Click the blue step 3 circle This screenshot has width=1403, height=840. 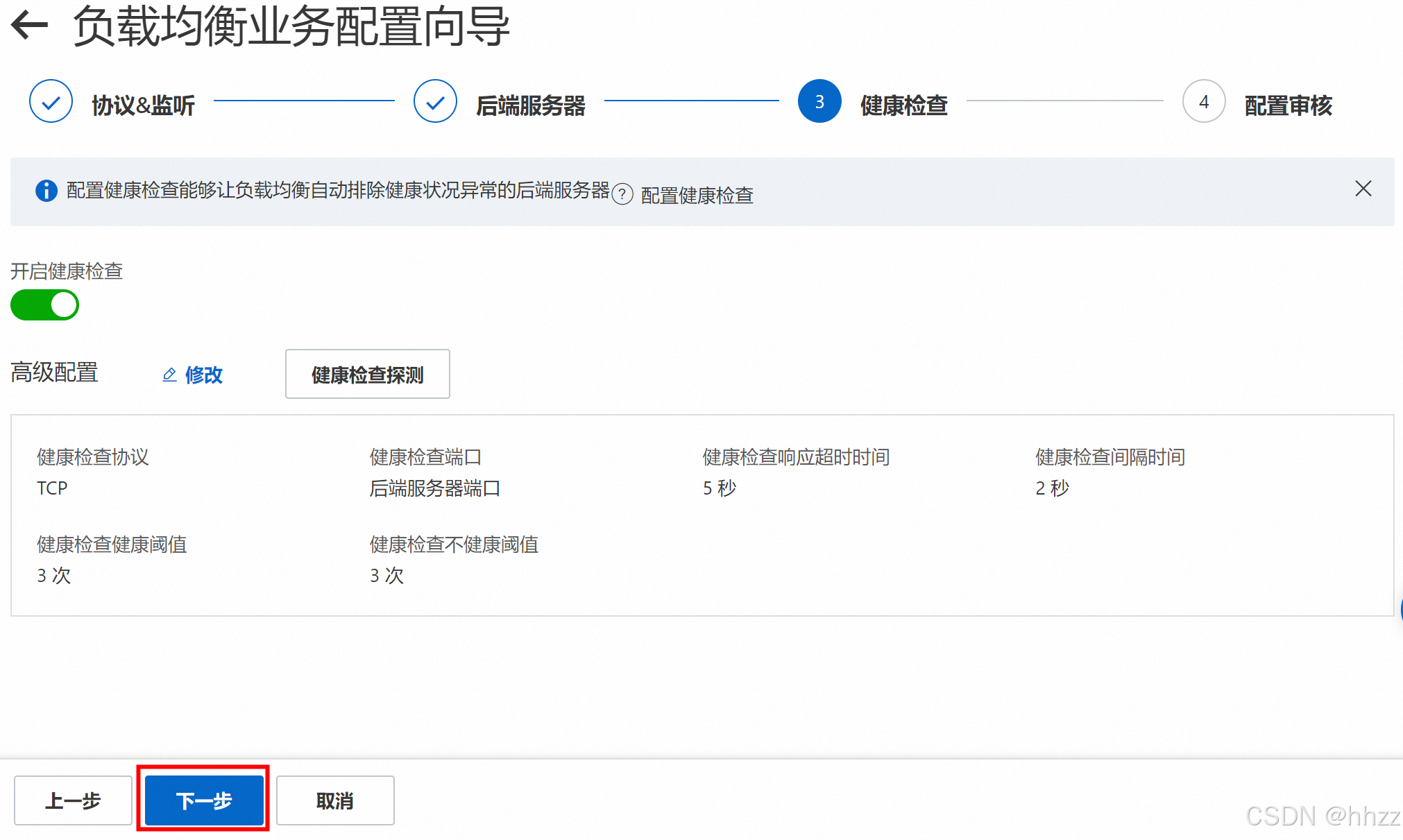[x=819, y=101]
